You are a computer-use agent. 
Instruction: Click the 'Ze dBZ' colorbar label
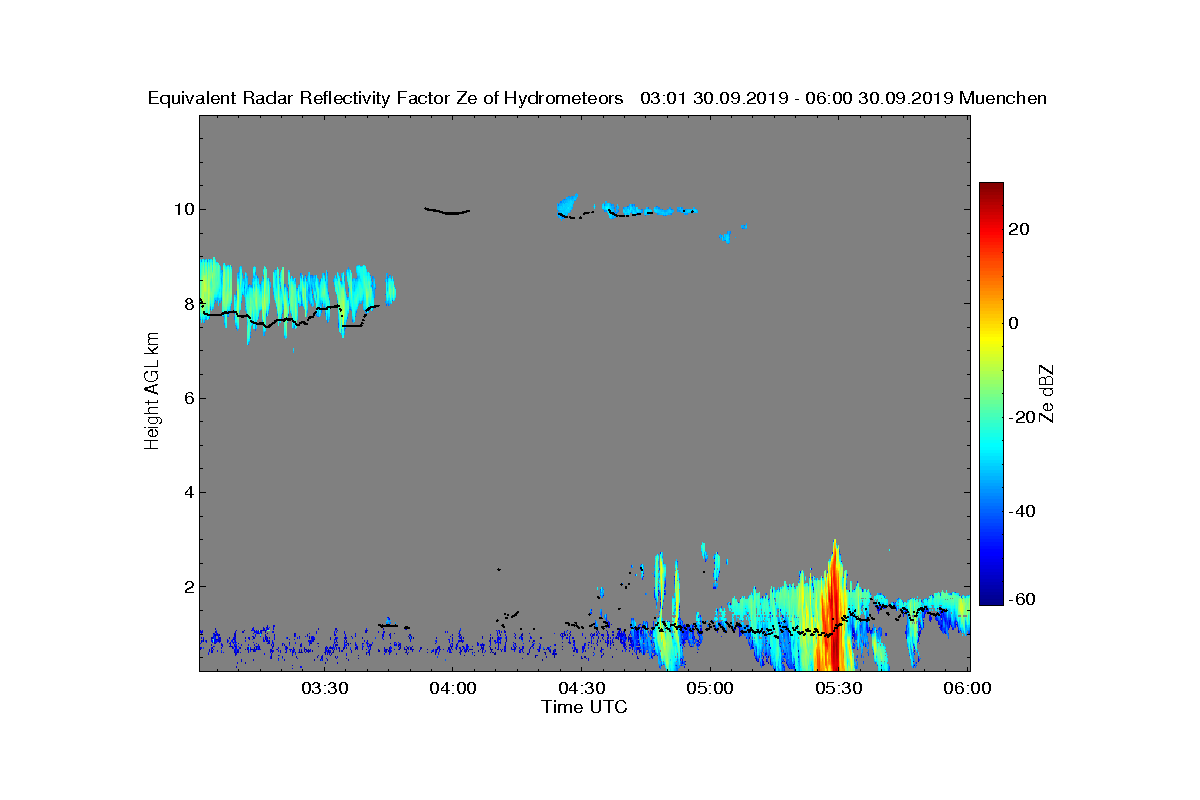pyautogui.click(x=1048, y=393)
